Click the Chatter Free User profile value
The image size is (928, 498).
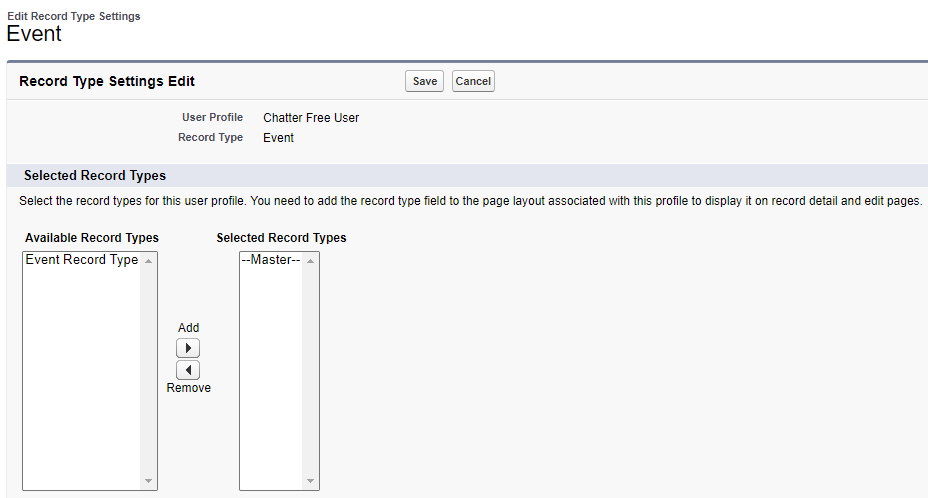311,118
